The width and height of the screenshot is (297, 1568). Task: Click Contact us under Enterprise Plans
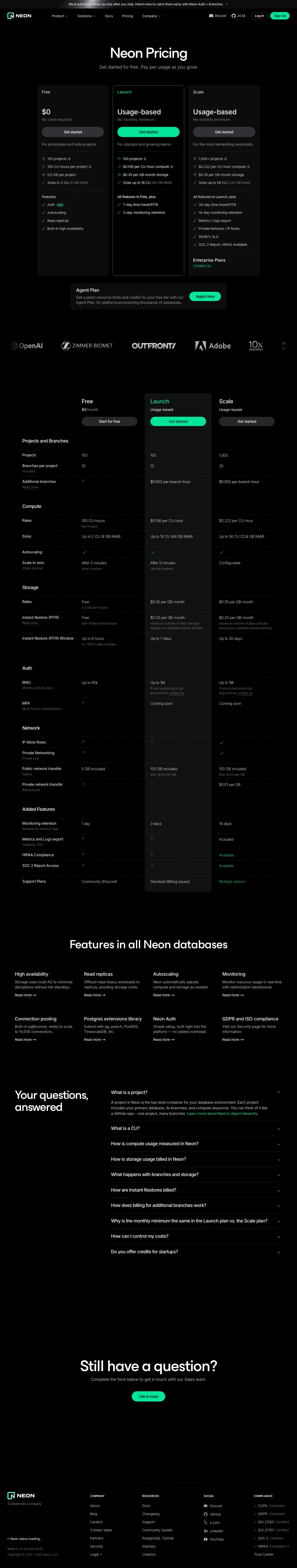coord(202,266)
